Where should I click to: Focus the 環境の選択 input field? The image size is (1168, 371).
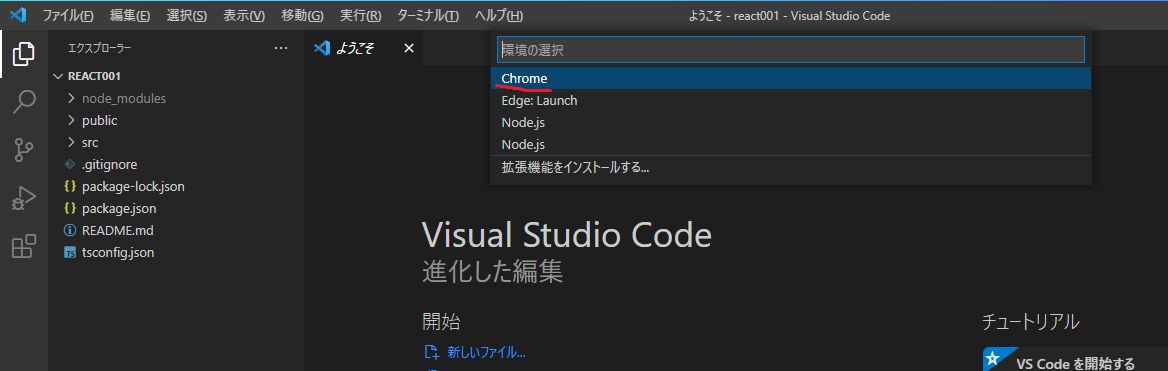click(x=791, y=50)
